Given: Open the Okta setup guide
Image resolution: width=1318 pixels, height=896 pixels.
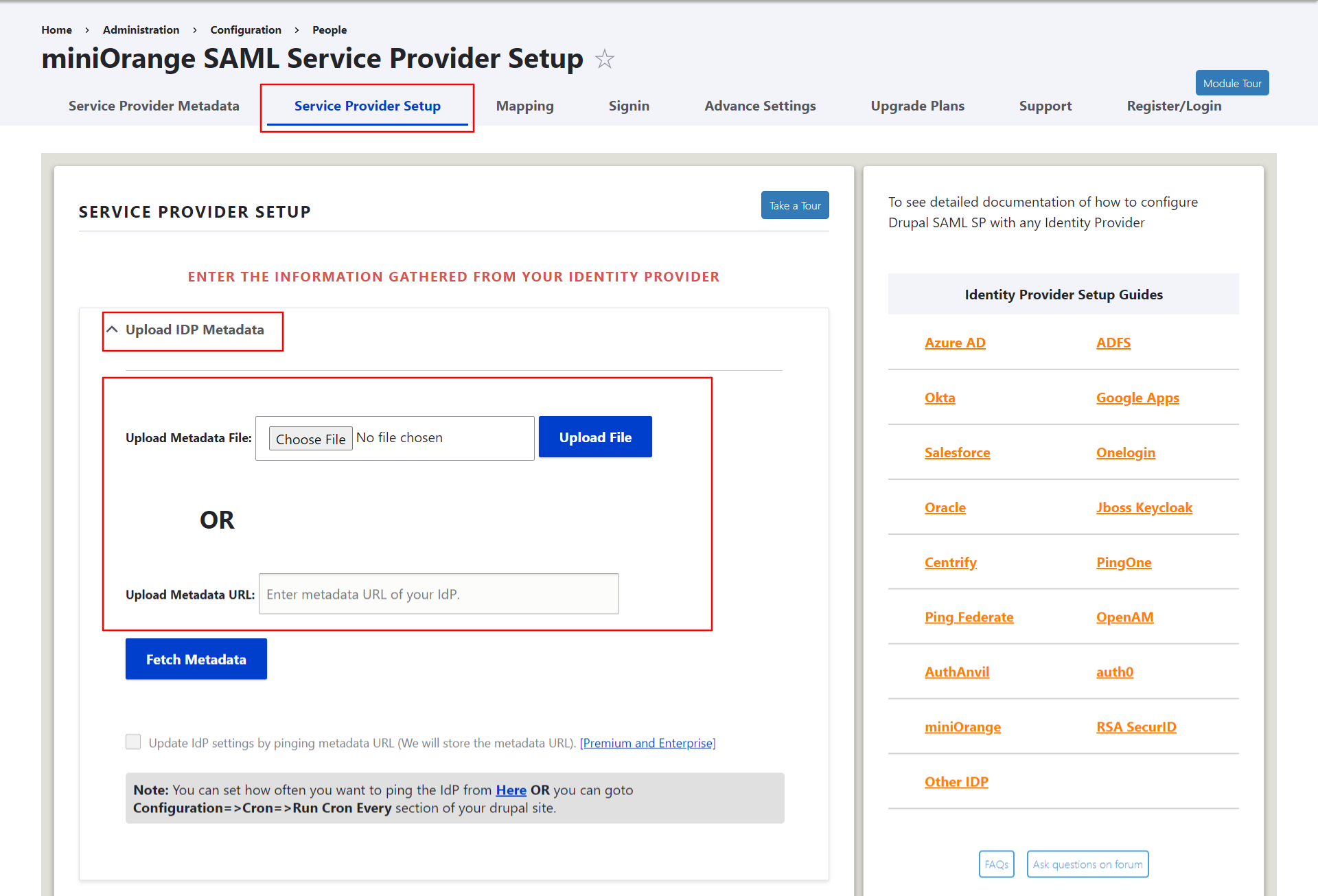Looking at the screenshot, I should 940,398.
